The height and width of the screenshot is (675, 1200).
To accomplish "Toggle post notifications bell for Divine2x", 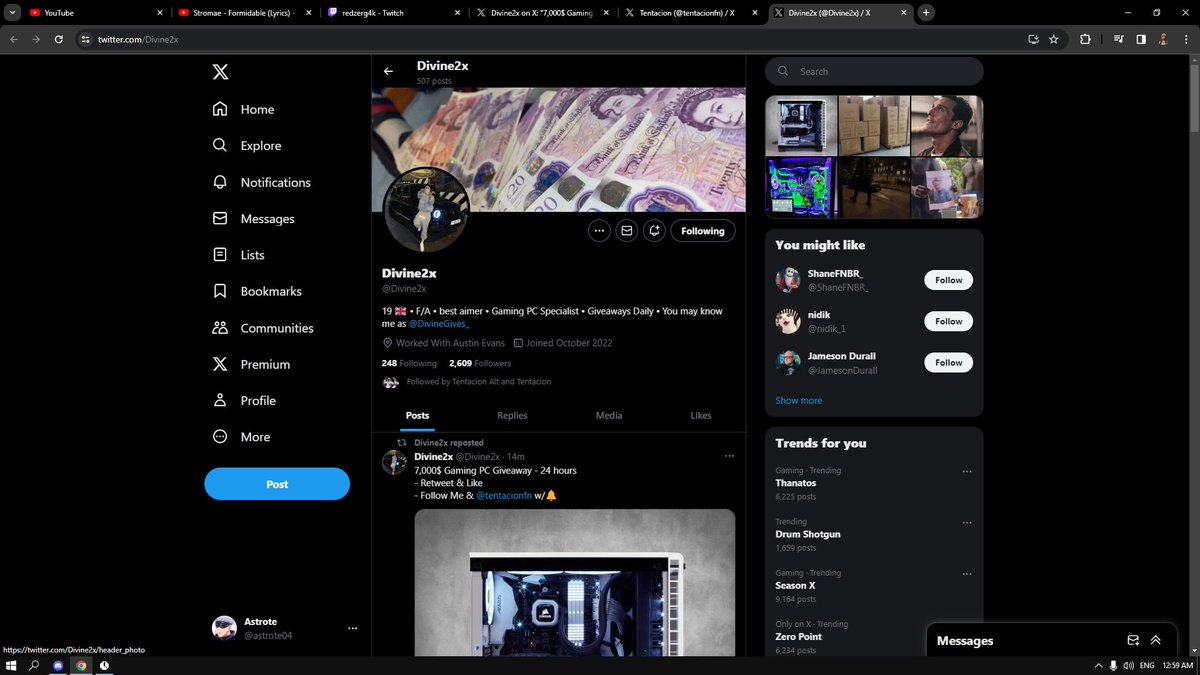I will click(x=654, y=231).
